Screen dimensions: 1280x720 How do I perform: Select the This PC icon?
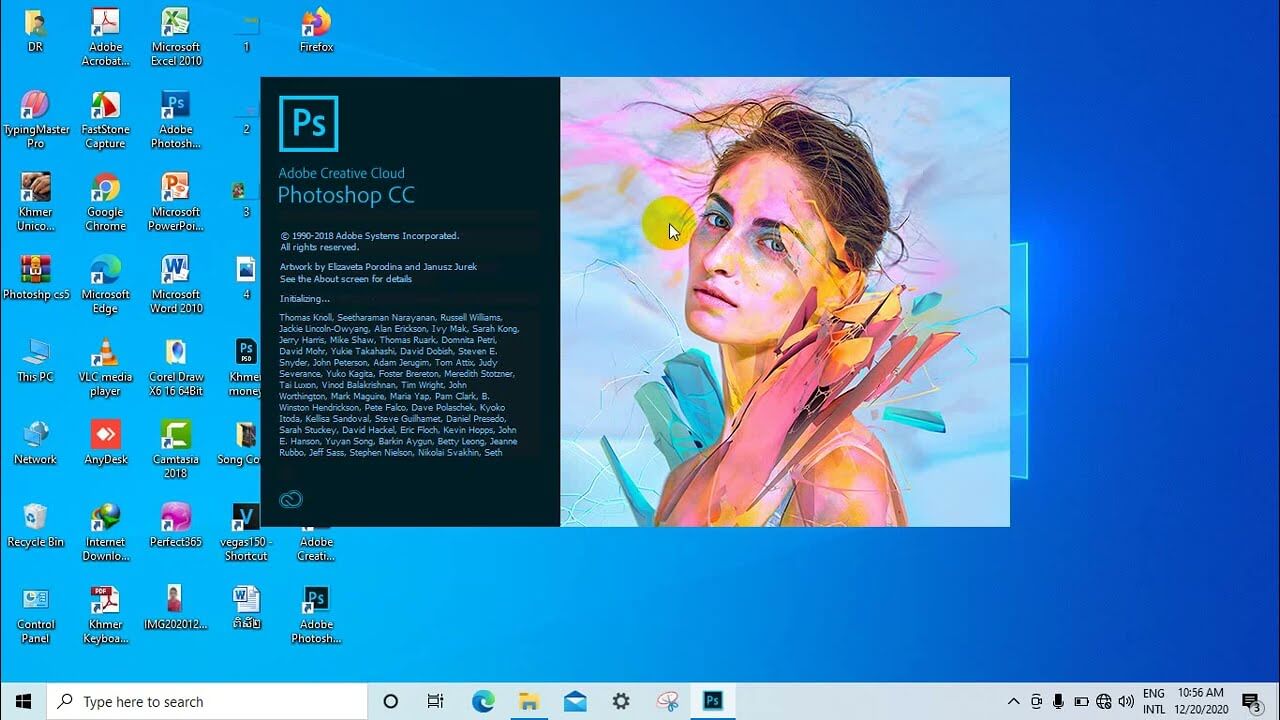35,361
